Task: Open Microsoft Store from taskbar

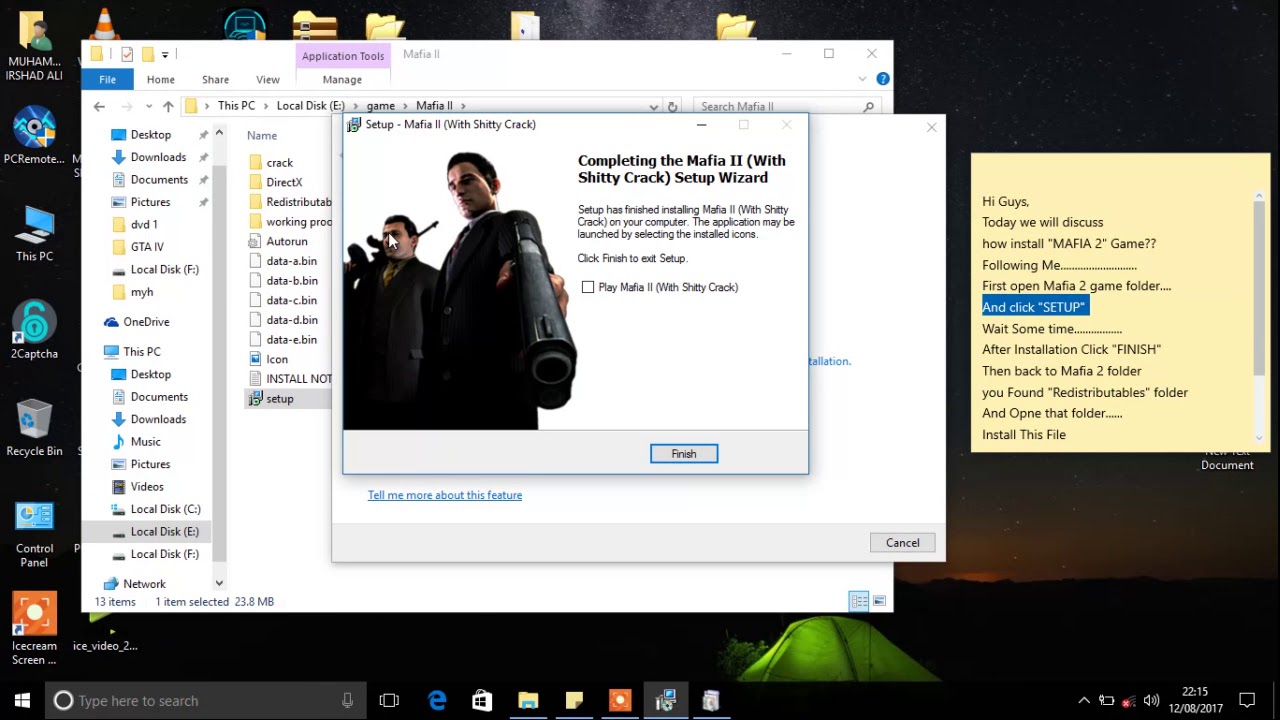Action: (482, 701)
